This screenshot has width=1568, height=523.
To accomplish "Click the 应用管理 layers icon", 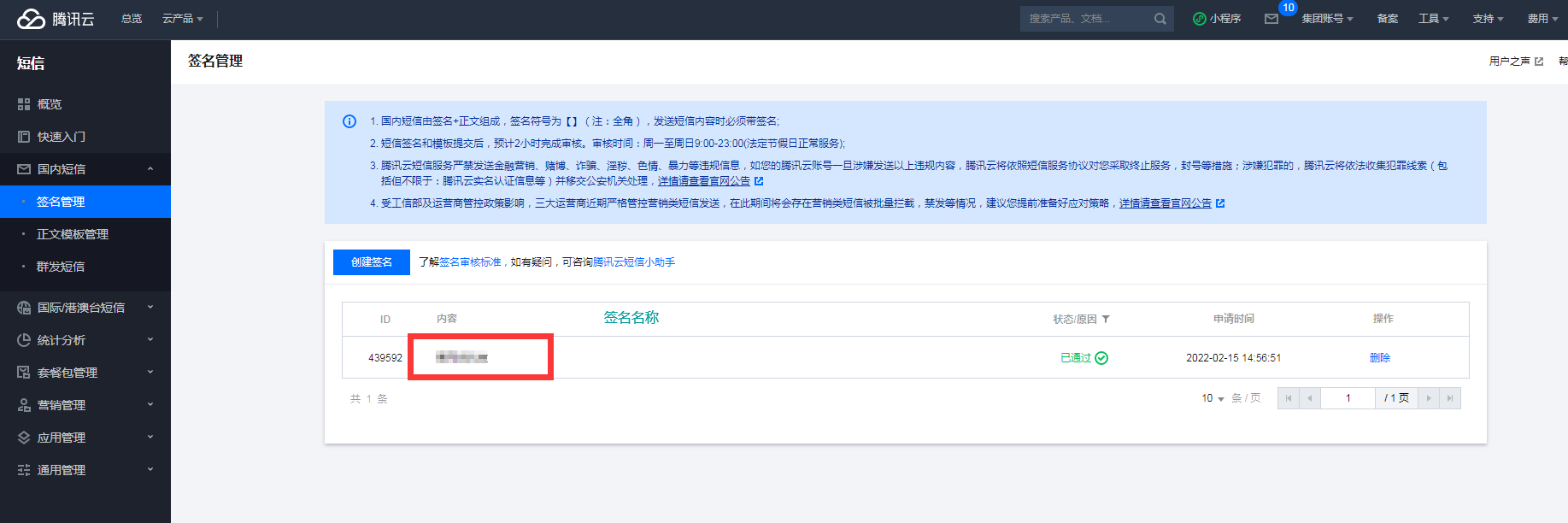I will pos(24,438).
